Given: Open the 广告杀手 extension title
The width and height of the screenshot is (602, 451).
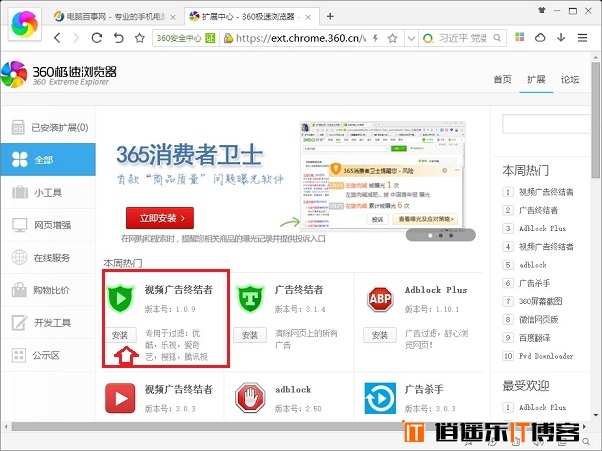Looking at the screenshot, I should point(424,390).
